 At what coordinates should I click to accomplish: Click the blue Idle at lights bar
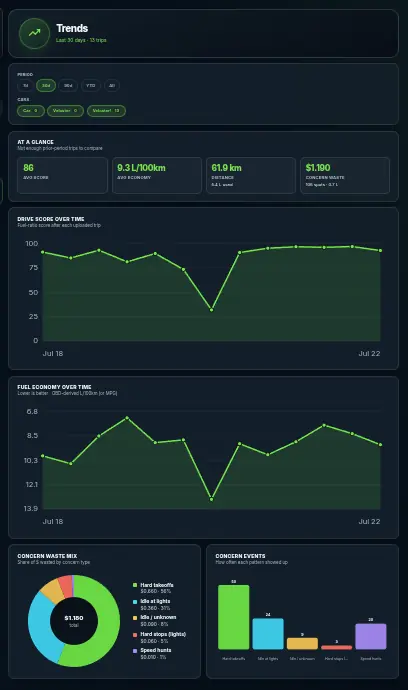(x=268, y=634)
